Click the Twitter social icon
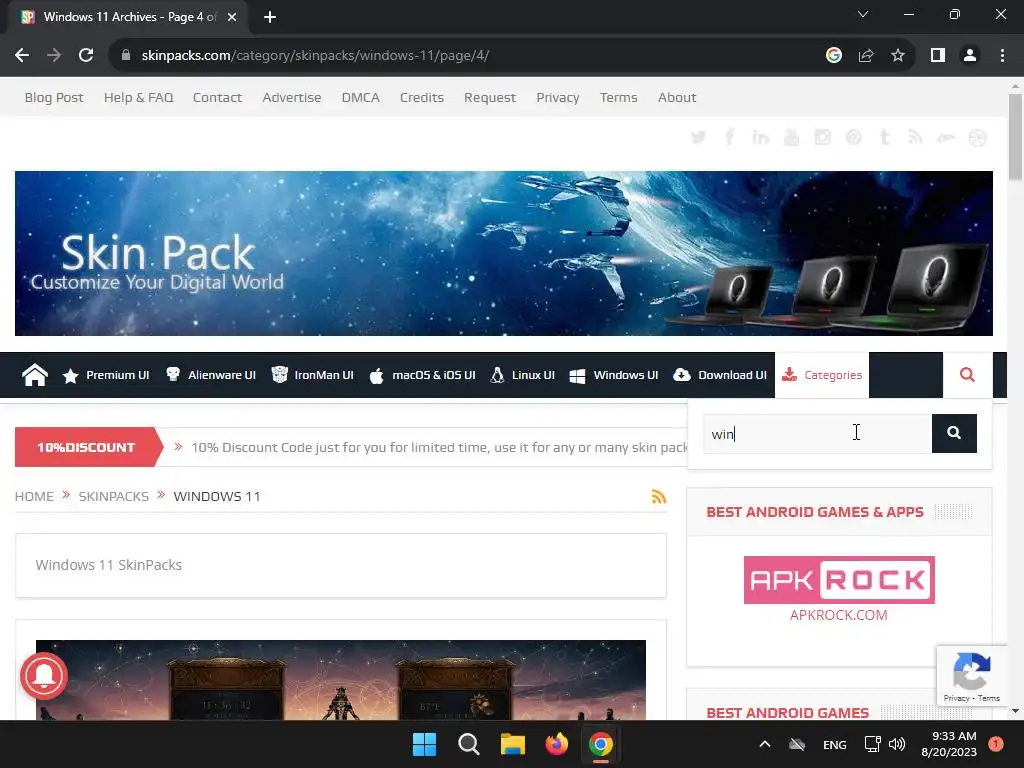The image size is (1024, 768). (x=698, y=138)
